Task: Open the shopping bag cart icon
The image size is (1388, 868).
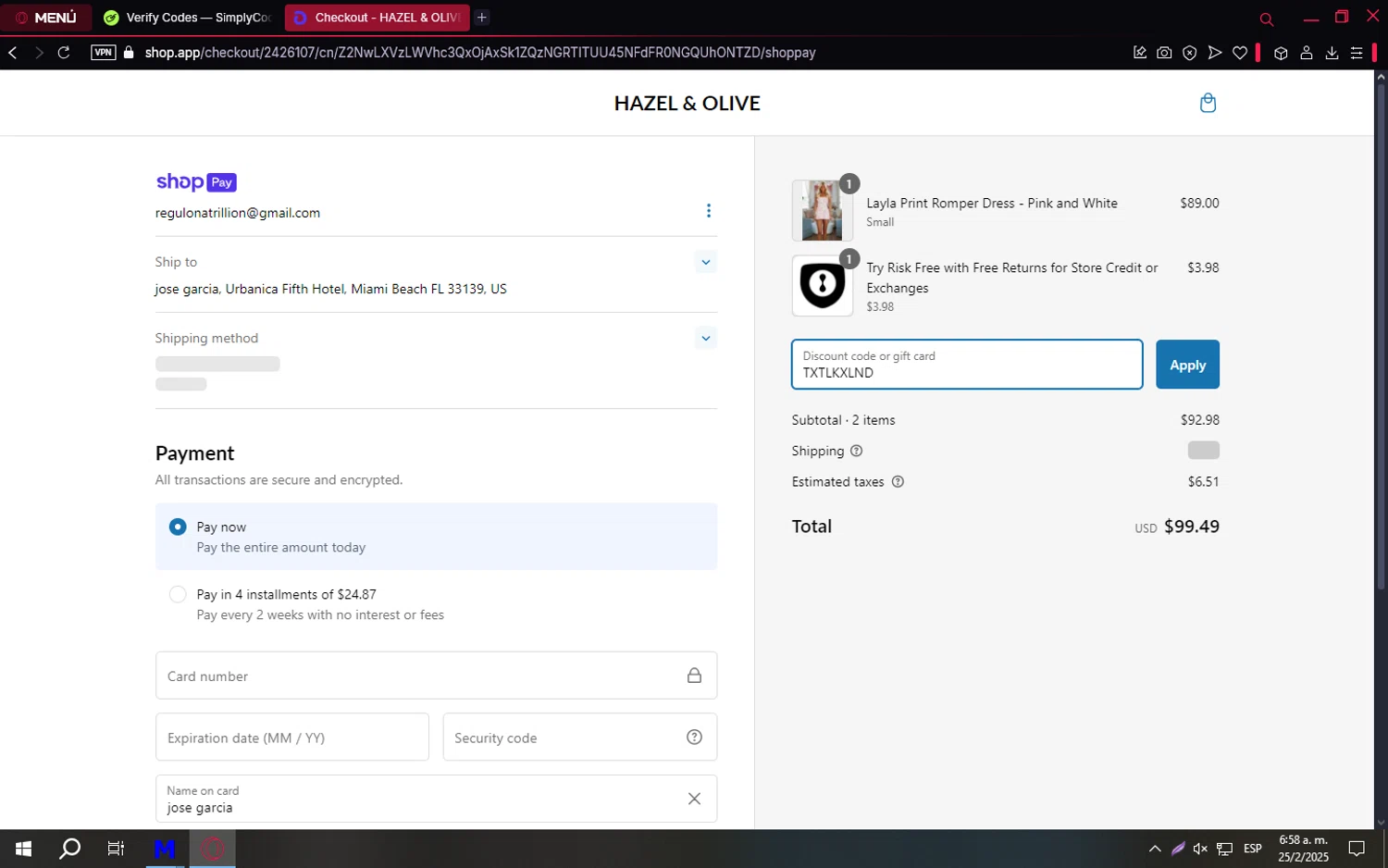Action: (x=1208, y=103)
